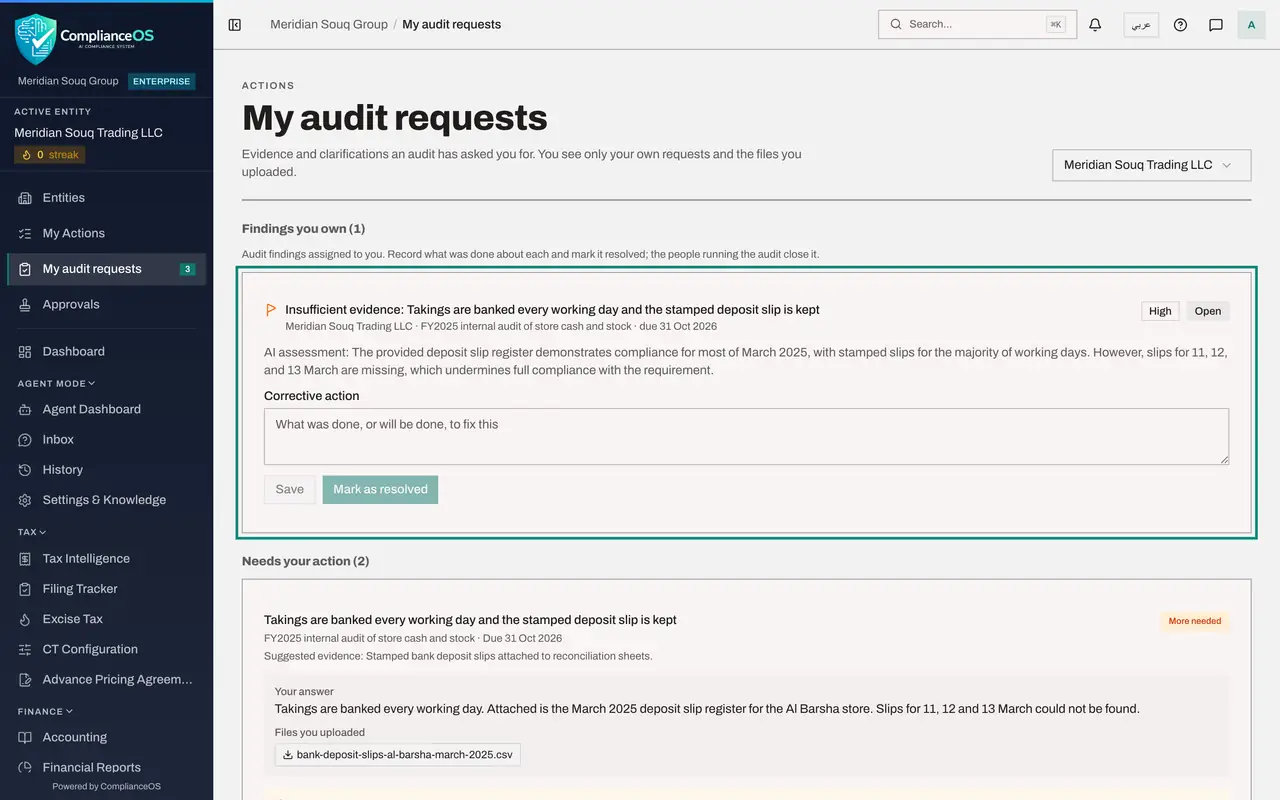Click the Excise Tax flame icon
1280x800 pixels.
(x=25, y=618)
